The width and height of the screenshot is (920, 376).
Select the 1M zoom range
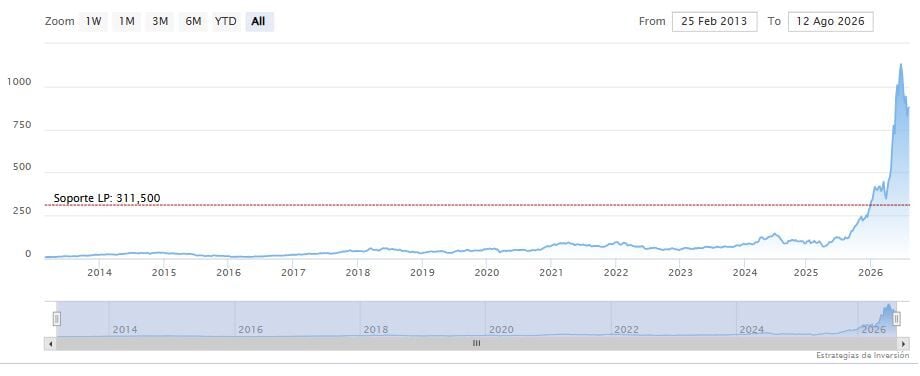(x=127, y=22)
